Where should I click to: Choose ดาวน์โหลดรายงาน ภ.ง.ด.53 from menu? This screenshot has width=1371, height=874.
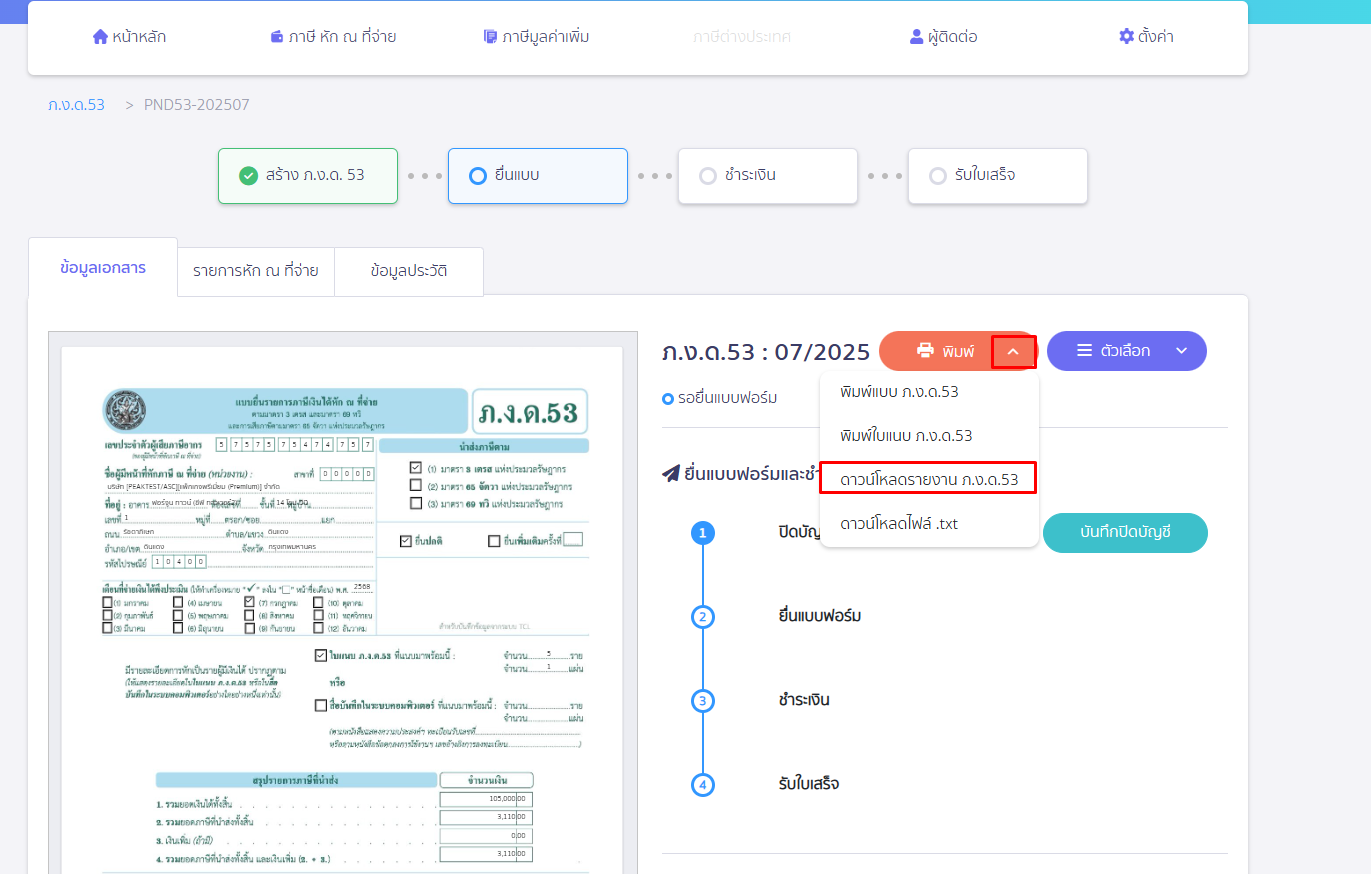928,479
